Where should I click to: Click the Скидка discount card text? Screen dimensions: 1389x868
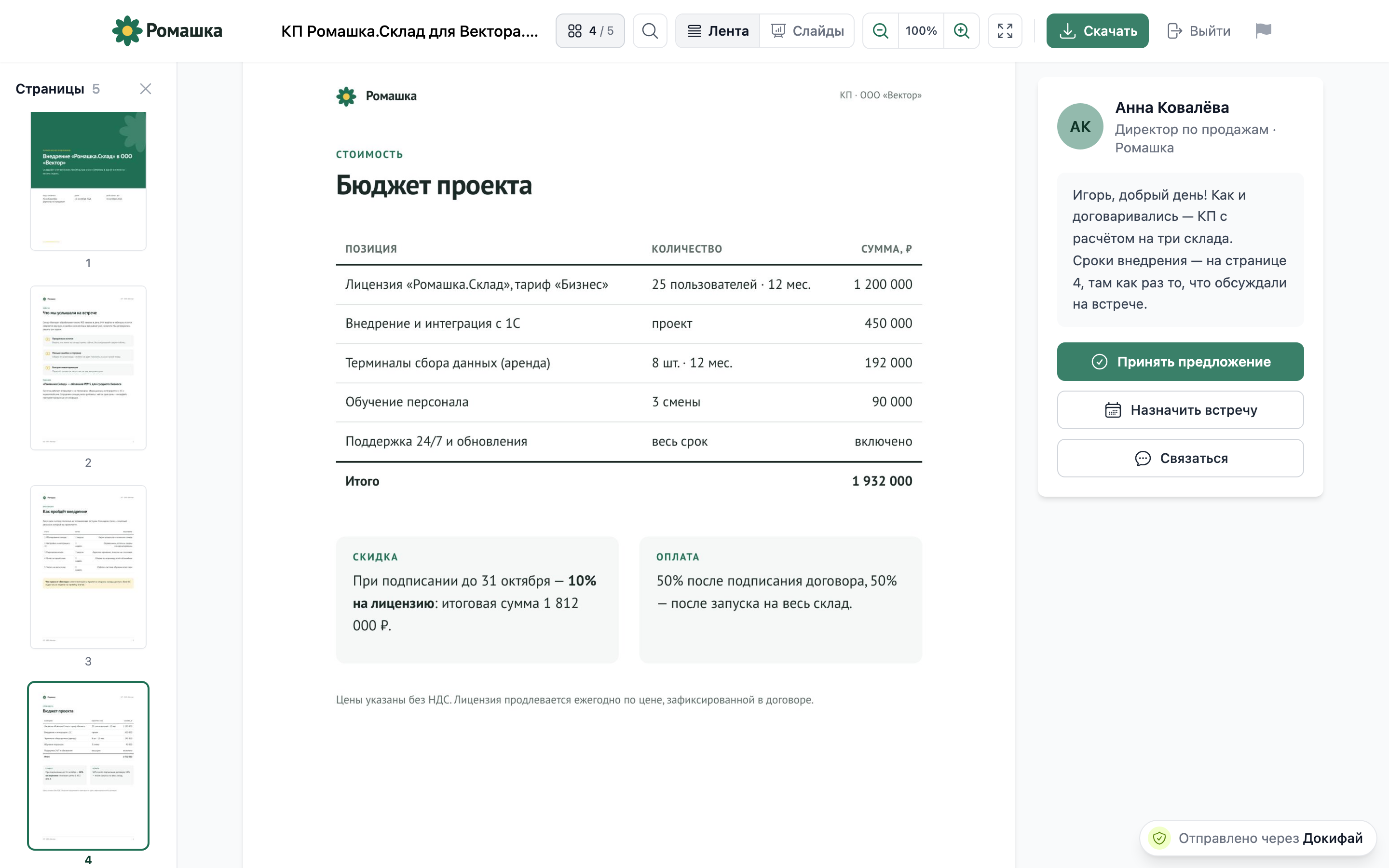(x=475, y=603)
